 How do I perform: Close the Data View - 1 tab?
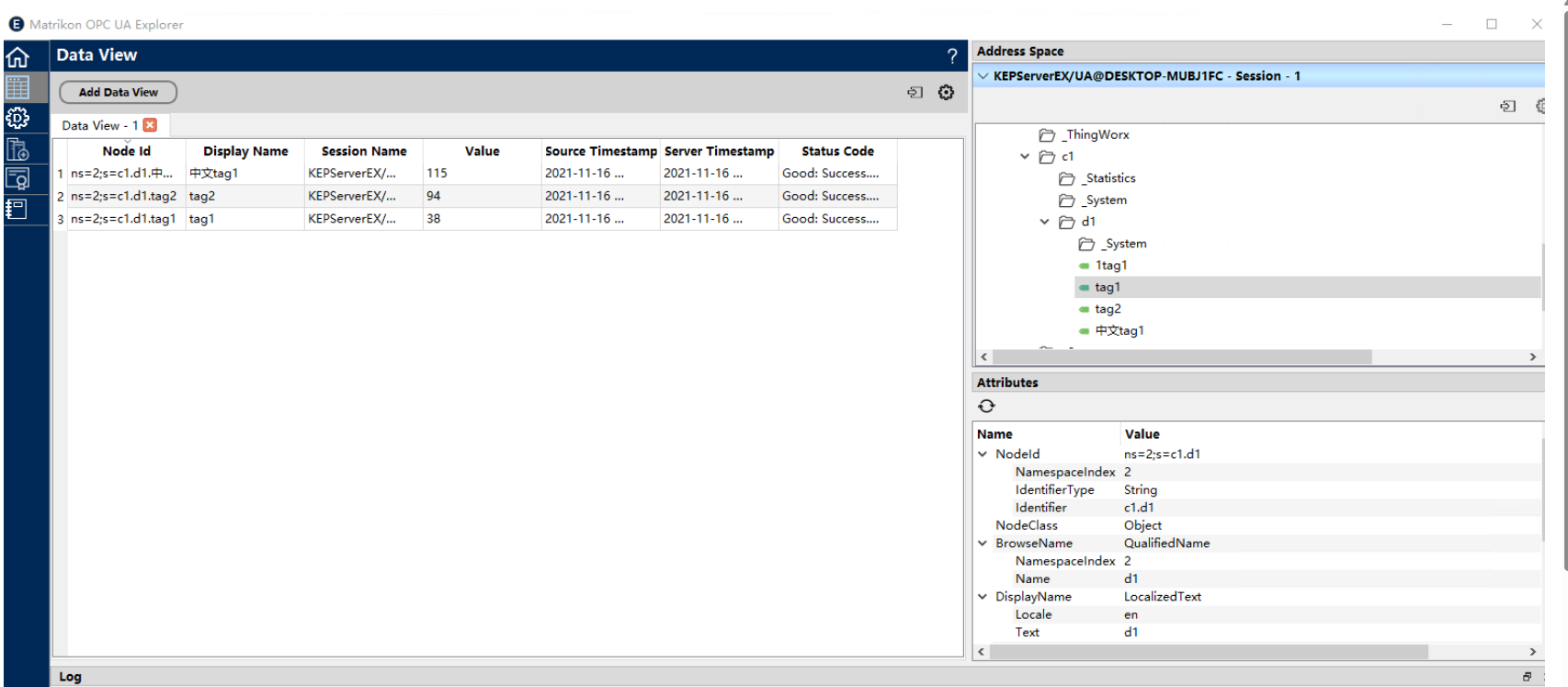[x=150, y=125]
